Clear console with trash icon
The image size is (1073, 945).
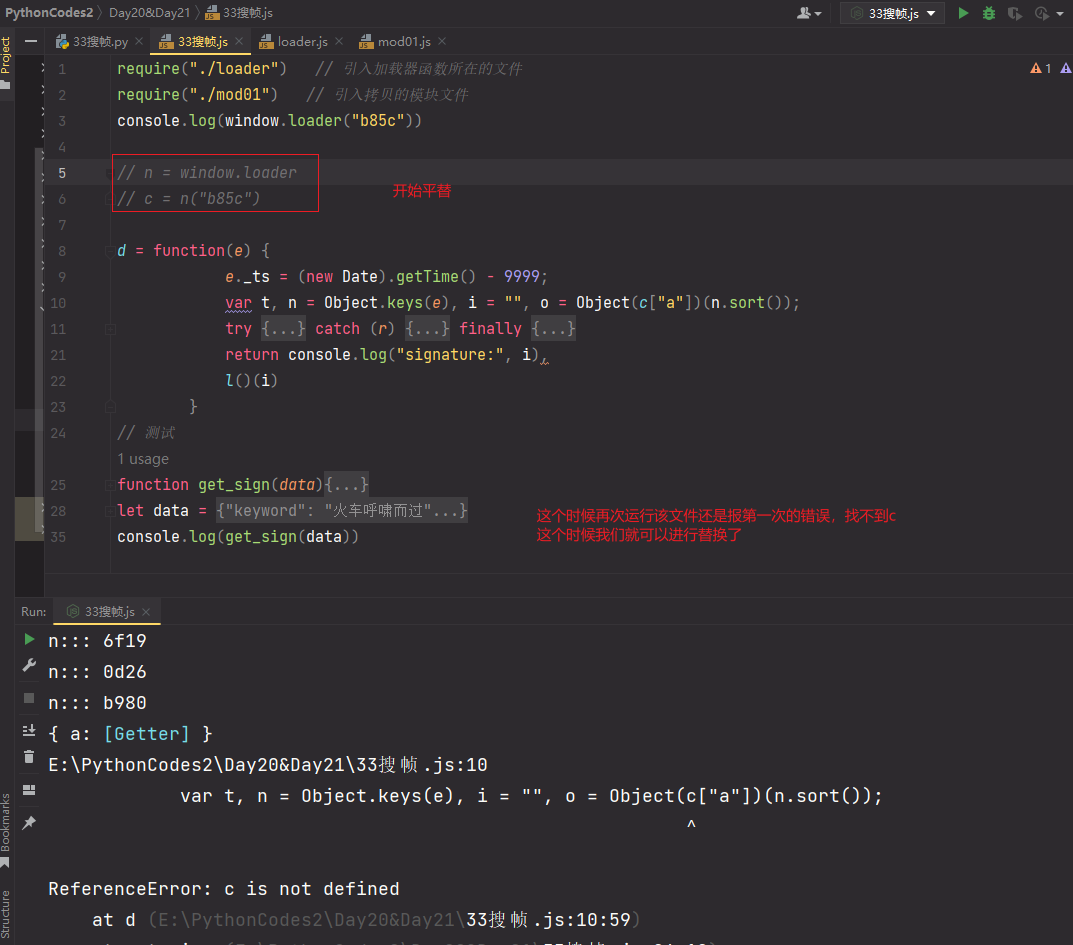coord(29,757)
